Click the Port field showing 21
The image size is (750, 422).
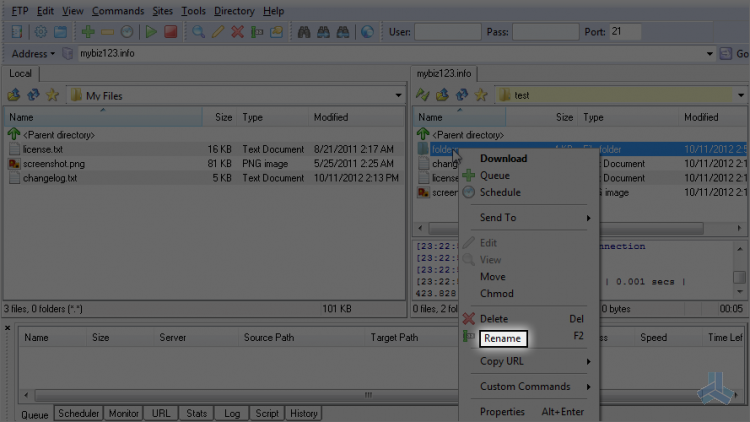pos(625,32)
